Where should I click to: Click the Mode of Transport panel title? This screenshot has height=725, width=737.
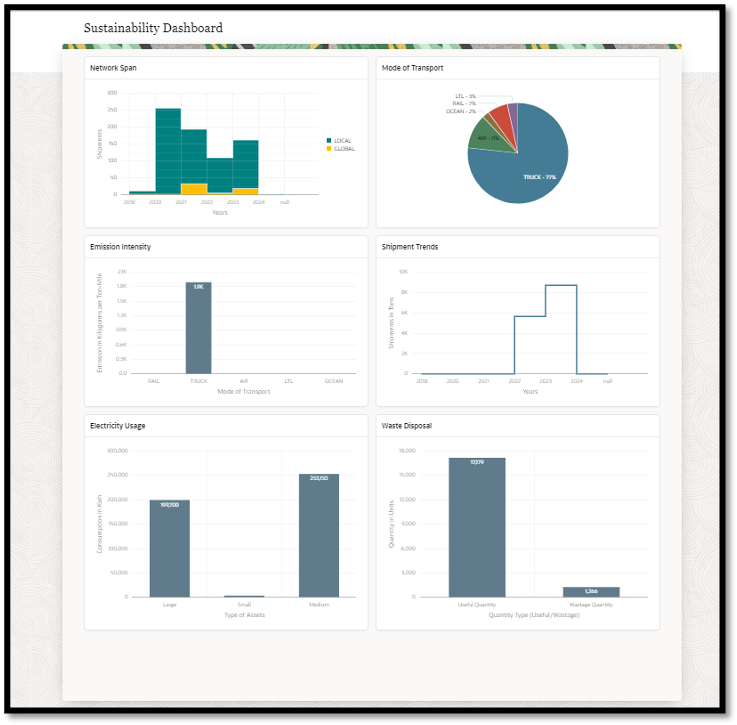click(412, 68)
